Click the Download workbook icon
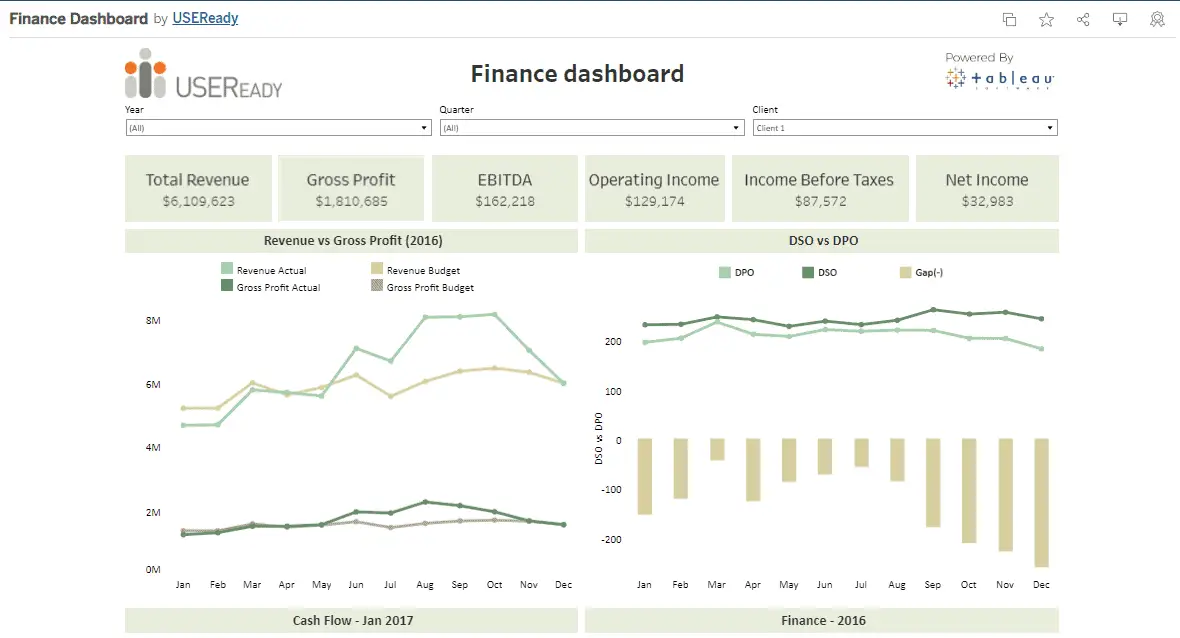 (1120, 19)
